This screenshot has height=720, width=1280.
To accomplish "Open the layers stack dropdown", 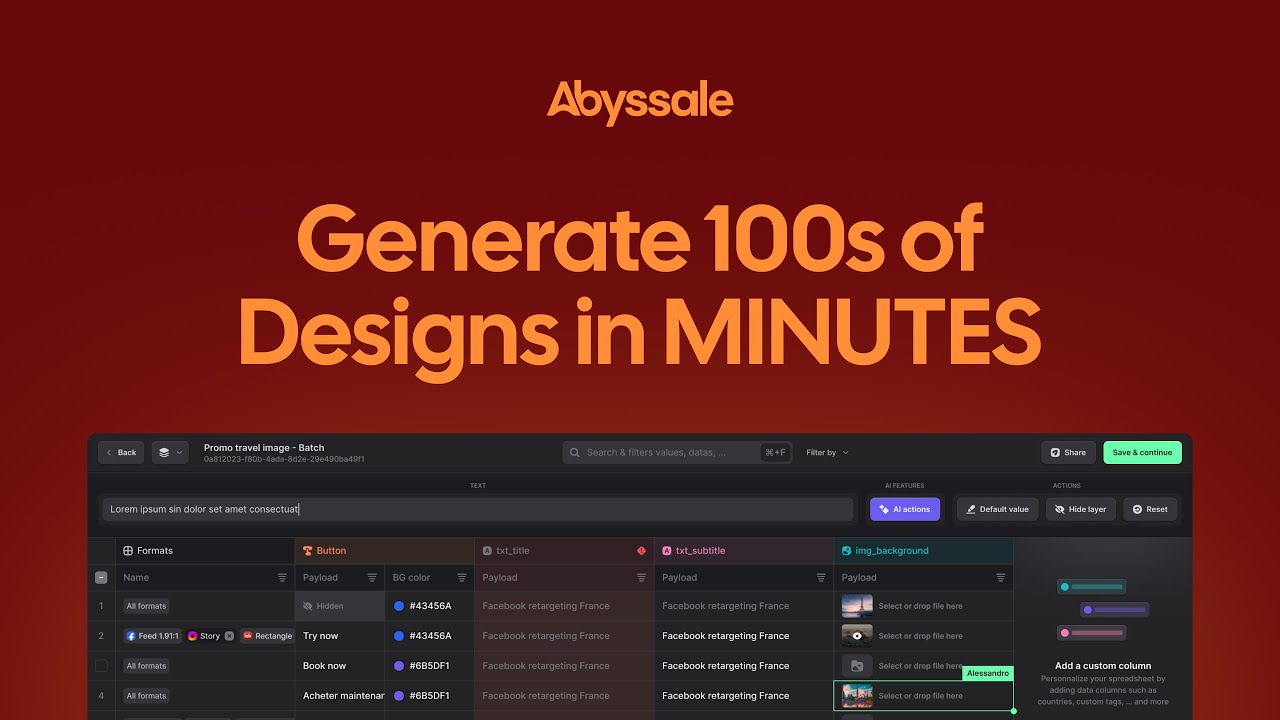I will tap(170, 452).
